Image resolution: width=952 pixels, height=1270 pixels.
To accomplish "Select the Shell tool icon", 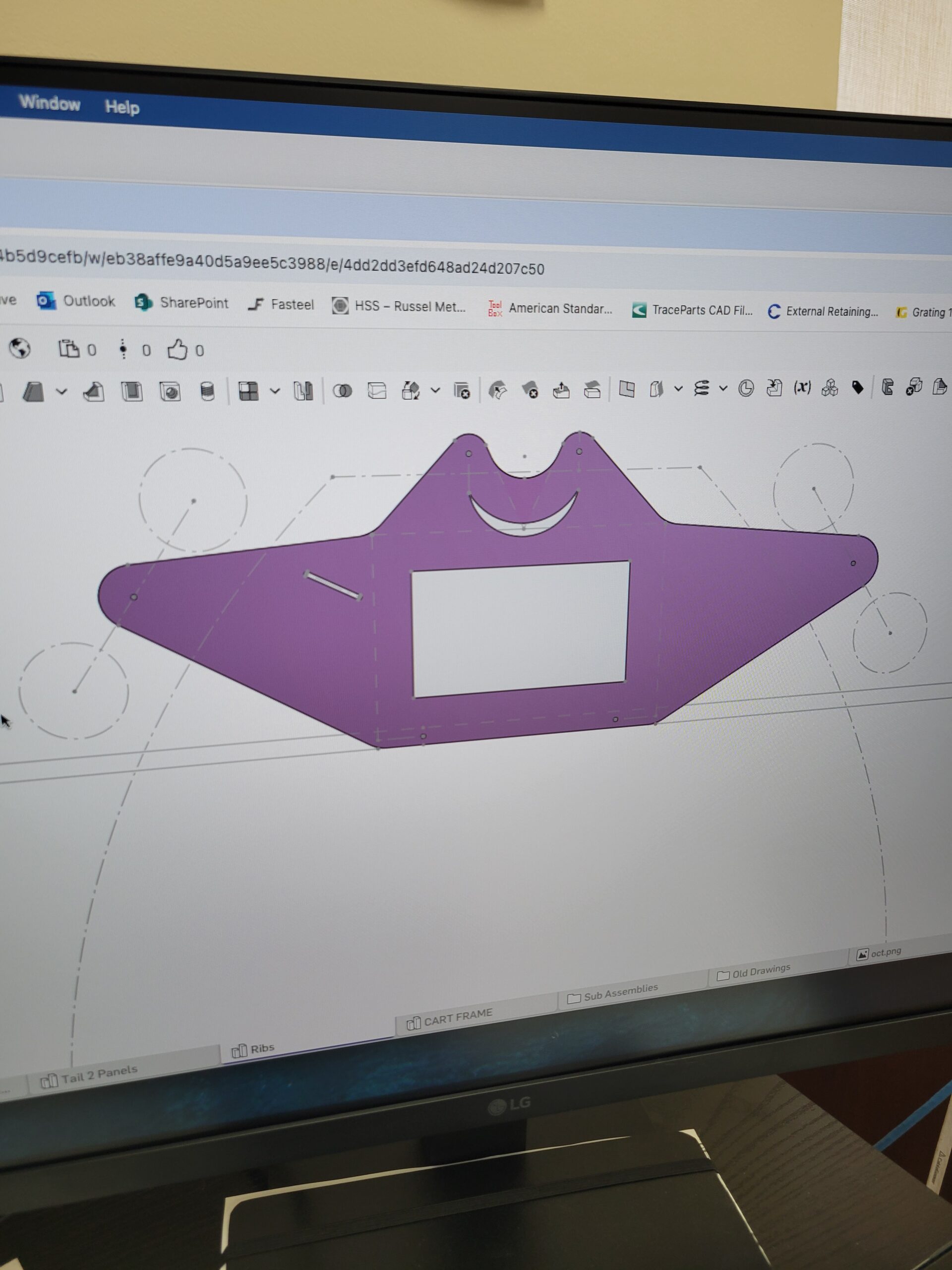I will [x=132, y=392].
